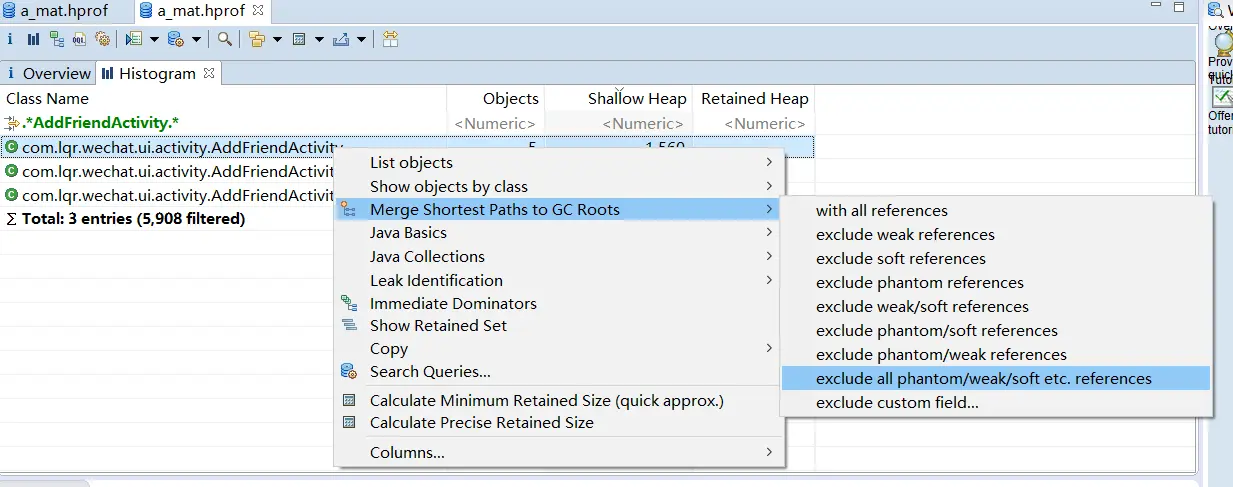Screen dimensions: 1233x487
Task: Expand the Export toolbar dropdown arrow
Action: (361, 40)
